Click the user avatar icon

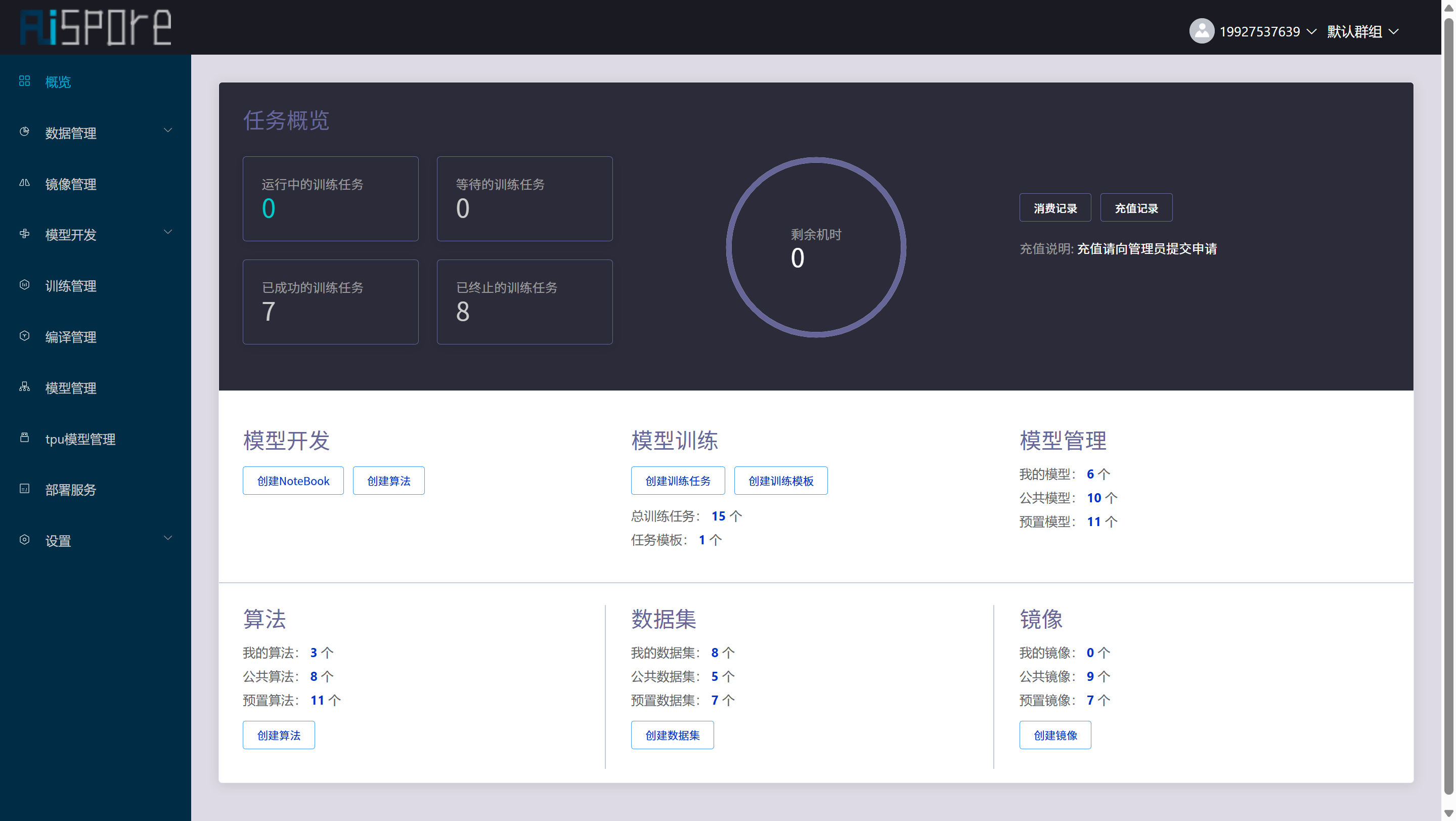(x=1201, y=31)
